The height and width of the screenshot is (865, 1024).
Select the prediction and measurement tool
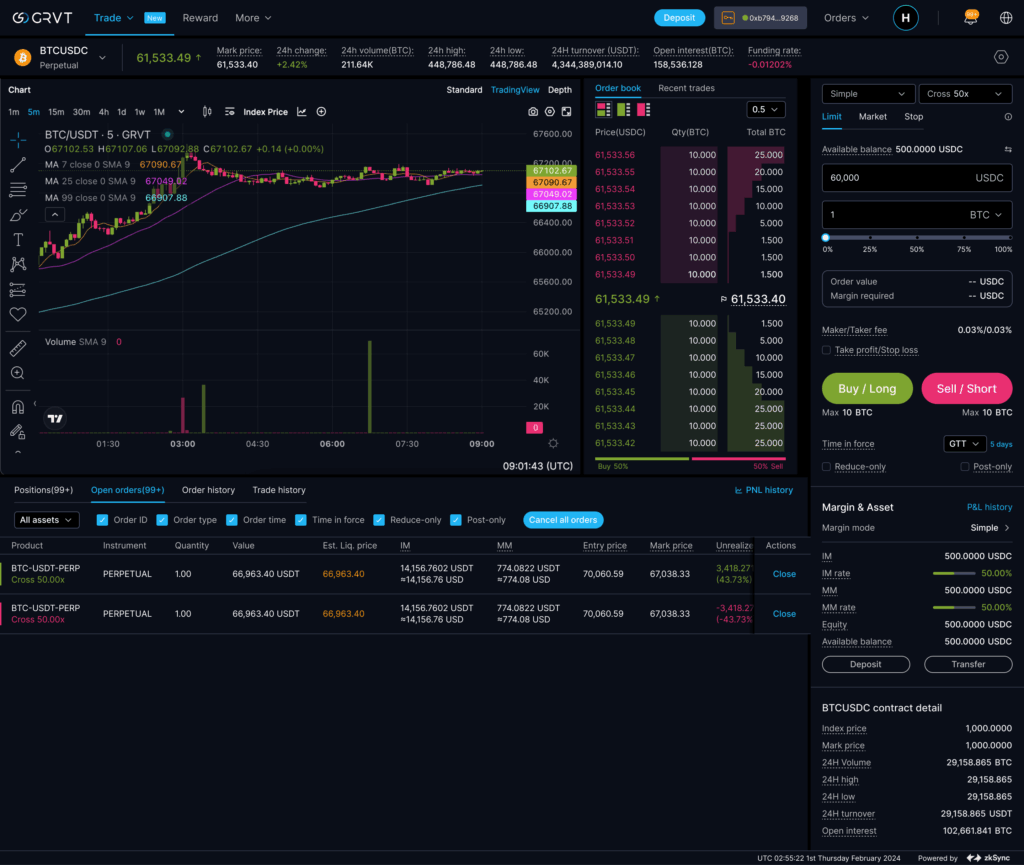point(18,289)
